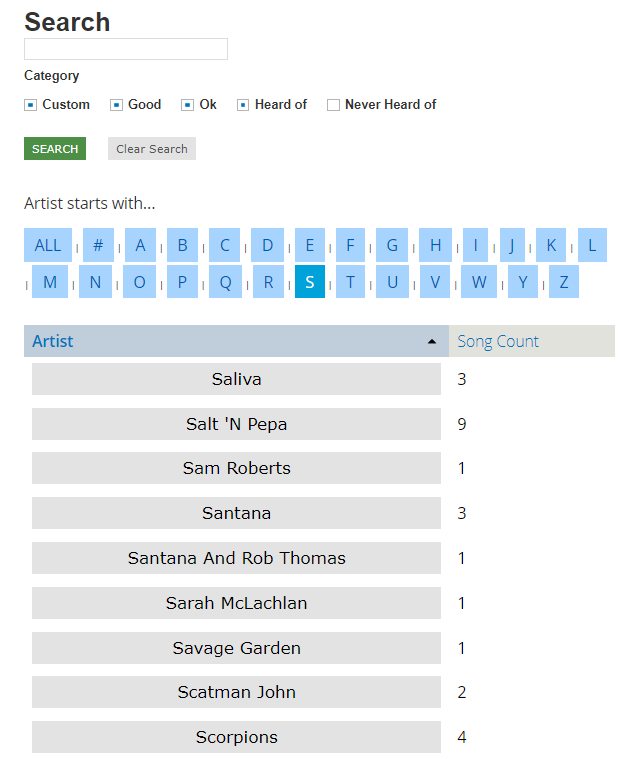Select the Scorpions artist row
This screenshot has width=625, height=759.
(x=236, y=737)
